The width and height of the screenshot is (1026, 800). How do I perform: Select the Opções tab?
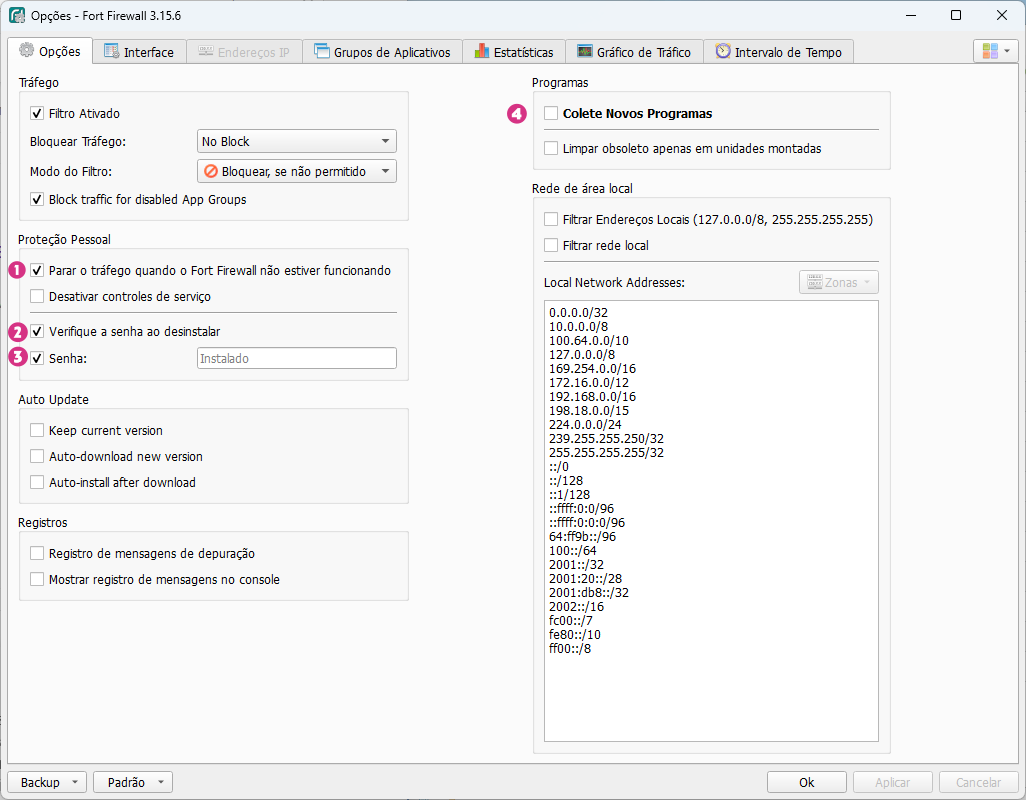pyautogui.click(x=50, y=51)
